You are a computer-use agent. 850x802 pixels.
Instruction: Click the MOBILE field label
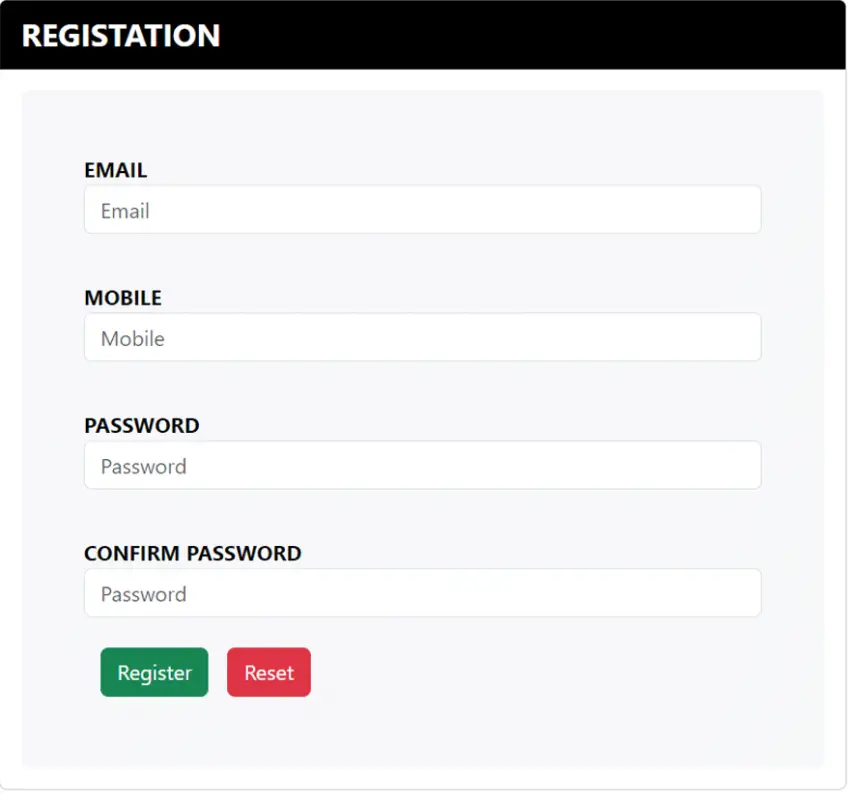(x=123, y=298)
